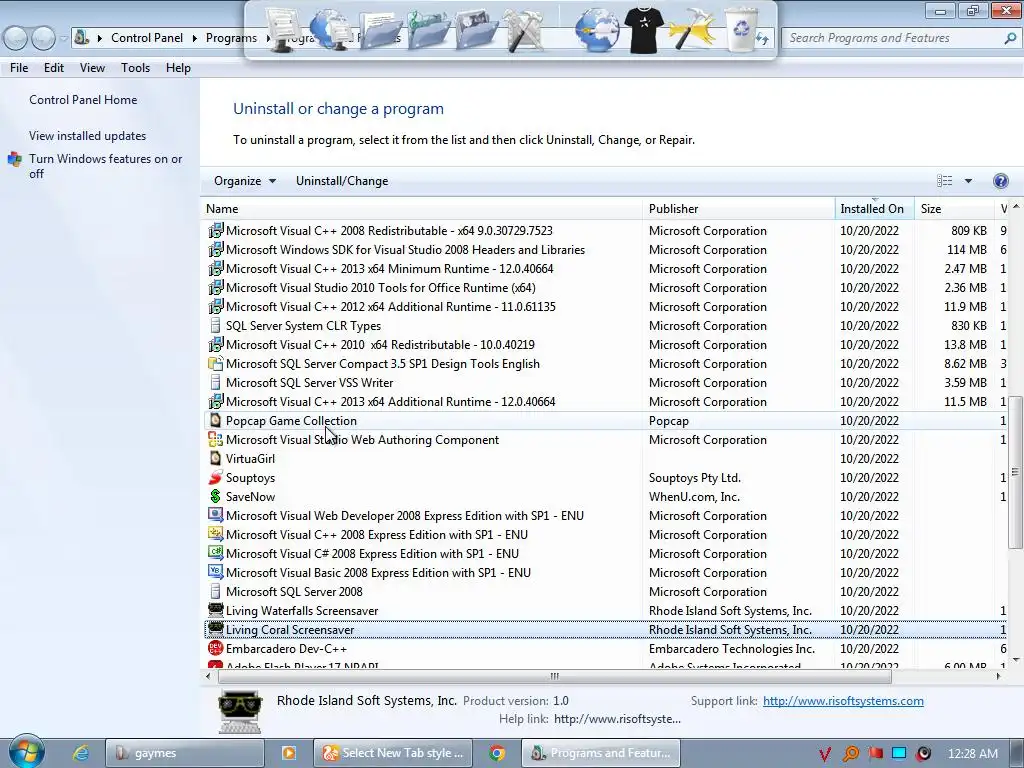Viewport: 1024px width, 768px height.
Task: Click the Visual Basic 2008 Express icon
Action: (215, 572)
